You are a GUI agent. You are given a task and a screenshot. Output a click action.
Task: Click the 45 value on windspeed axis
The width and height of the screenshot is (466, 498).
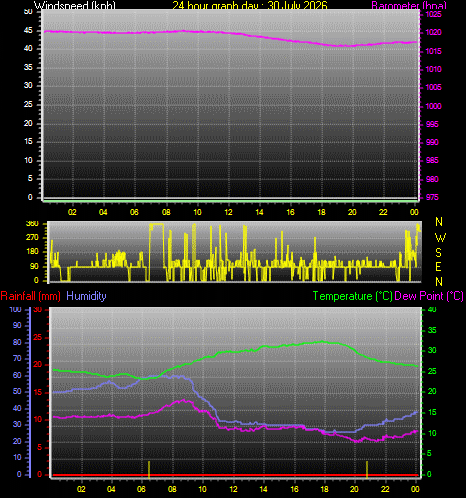pos(28,30)
